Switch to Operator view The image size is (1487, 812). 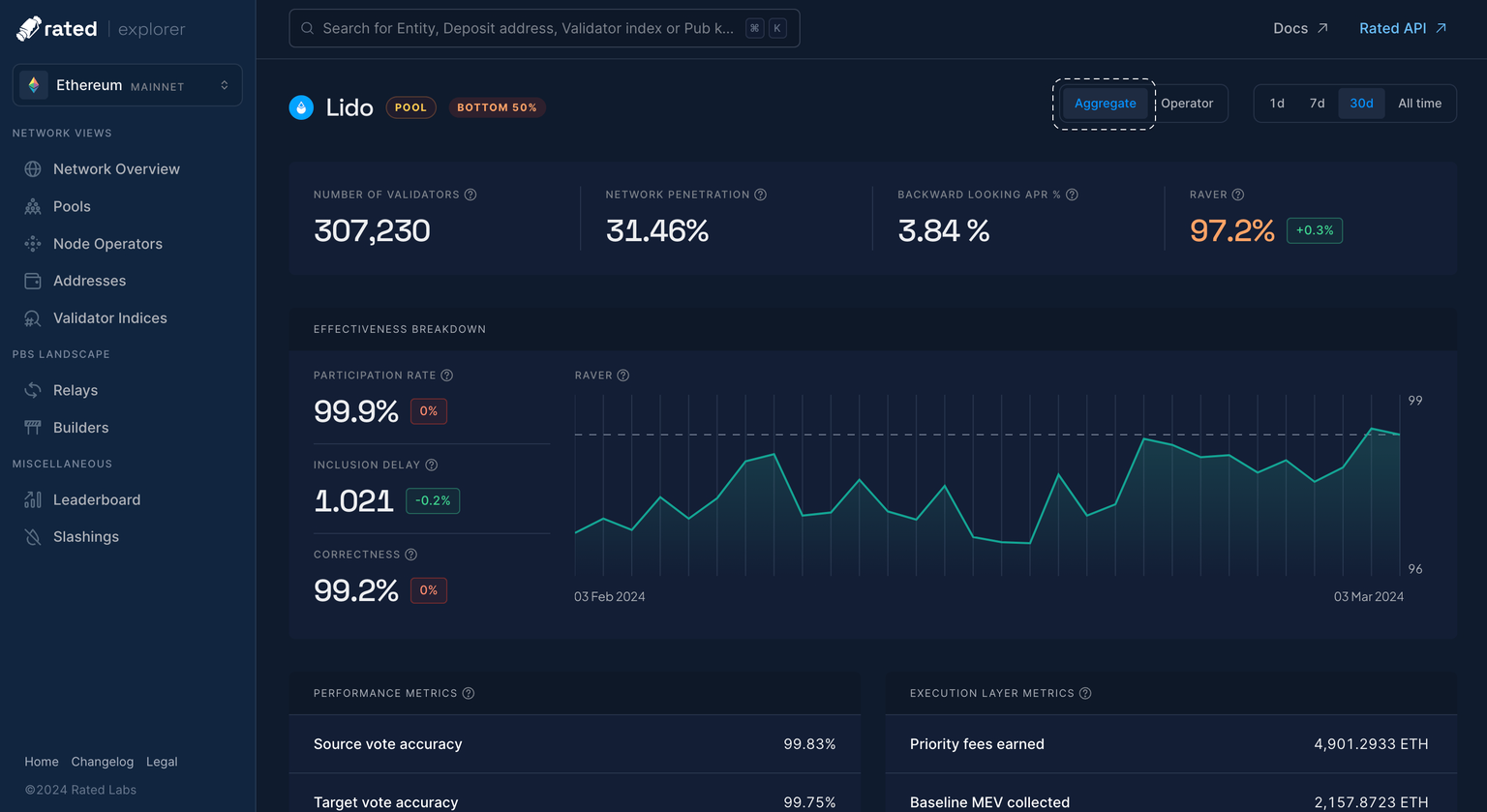tap(1187, 104)
